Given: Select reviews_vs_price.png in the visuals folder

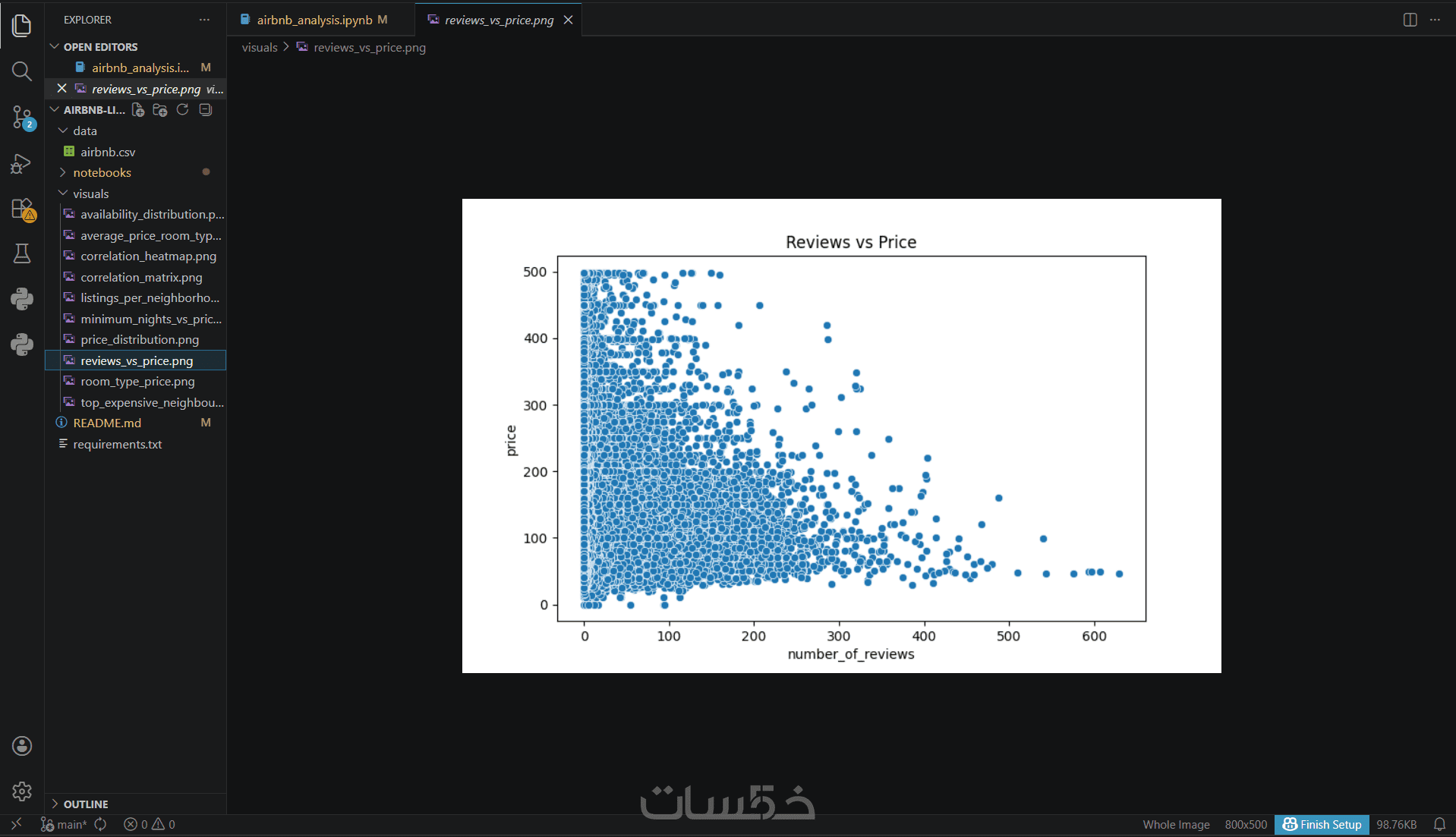Looking at the screenshot, I should click(x=135, y=360).
